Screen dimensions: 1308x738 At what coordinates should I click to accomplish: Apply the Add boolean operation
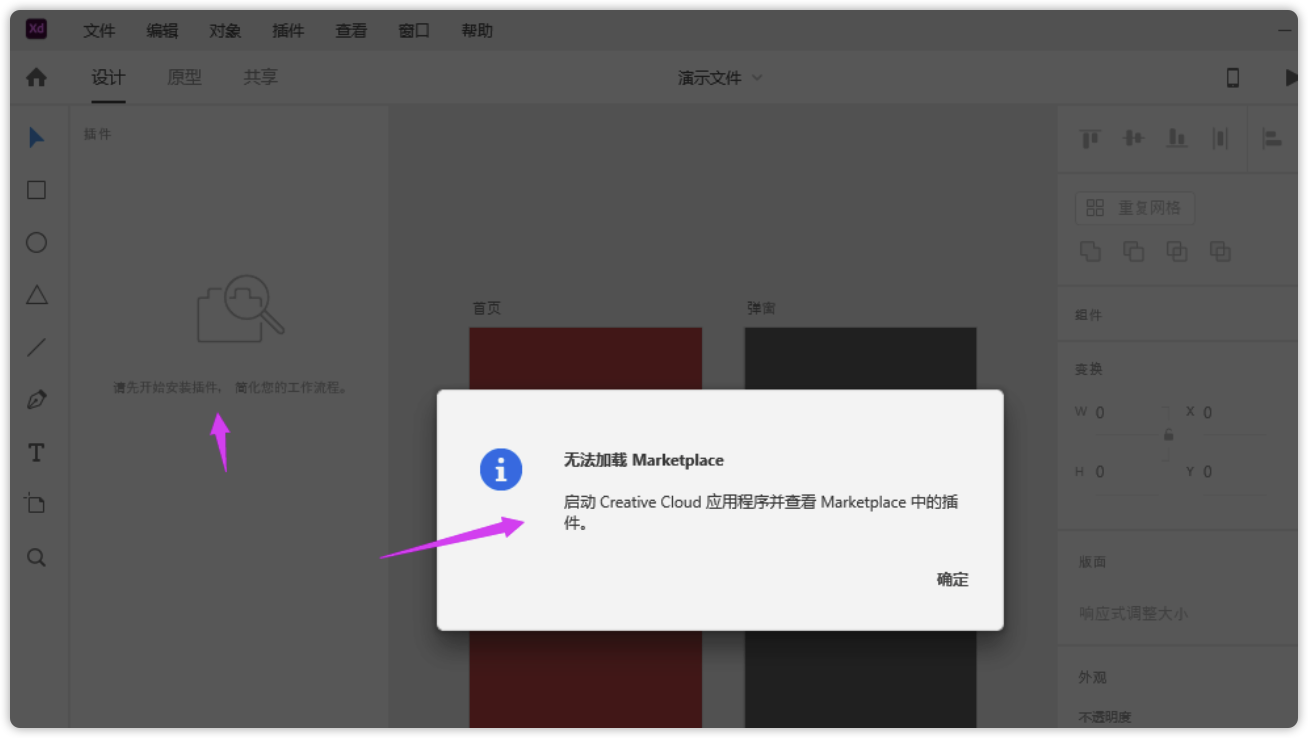point(1090,252)
